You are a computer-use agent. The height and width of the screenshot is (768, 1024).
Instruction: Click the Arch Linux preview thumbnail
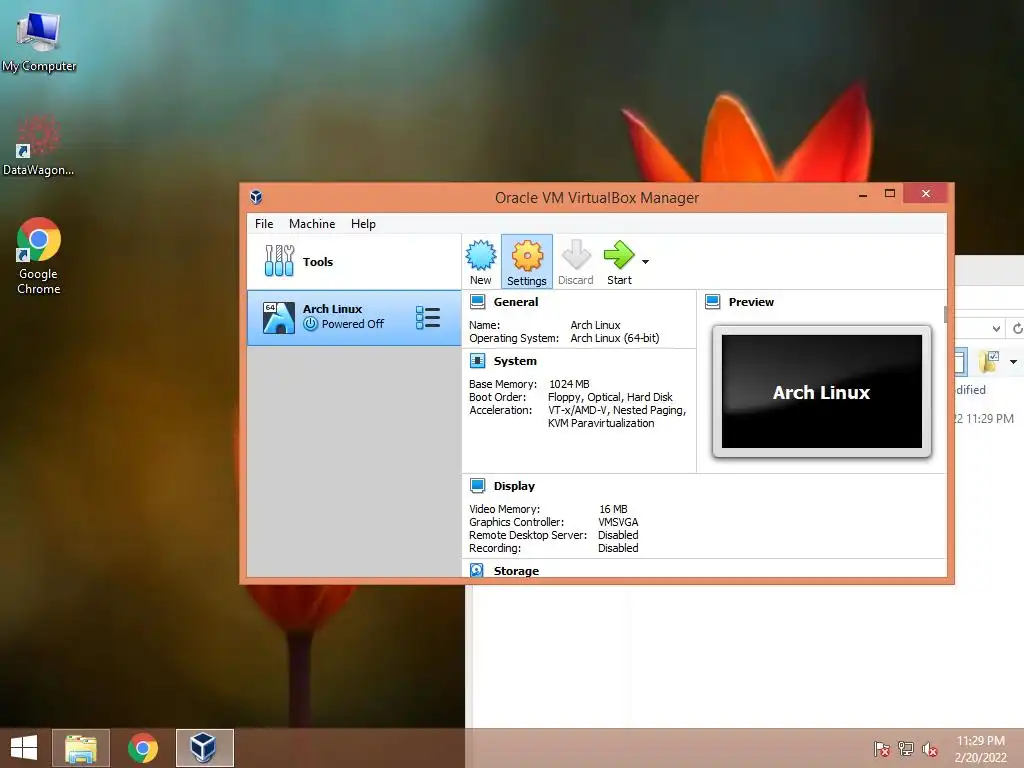click(822, 392)
